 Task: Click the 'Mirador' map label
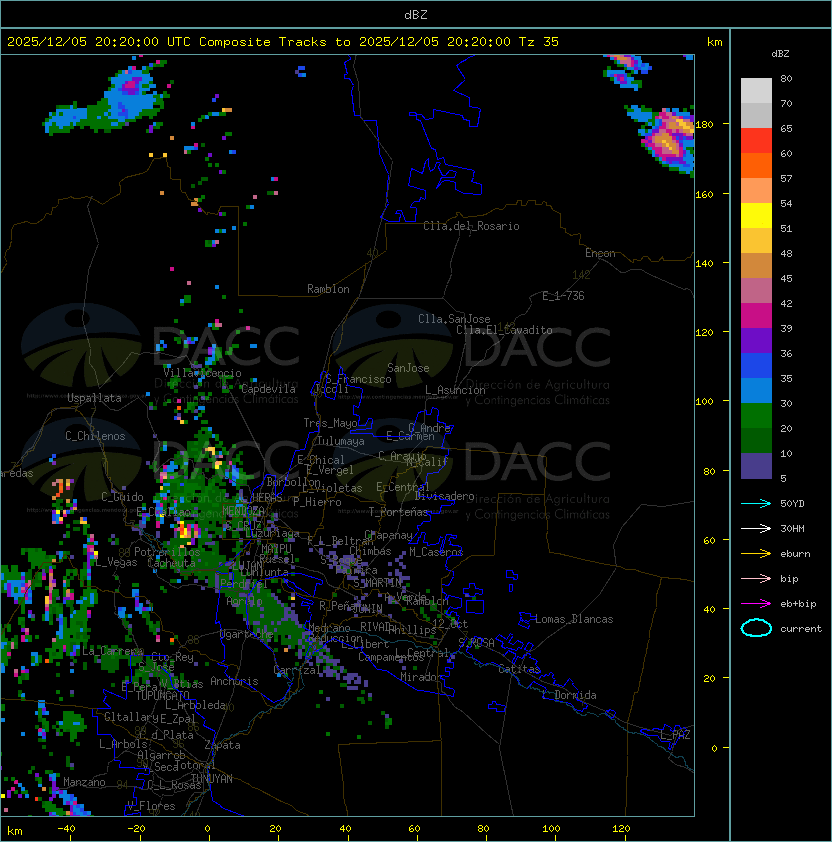pyautogui.click(x=421, y=677)
